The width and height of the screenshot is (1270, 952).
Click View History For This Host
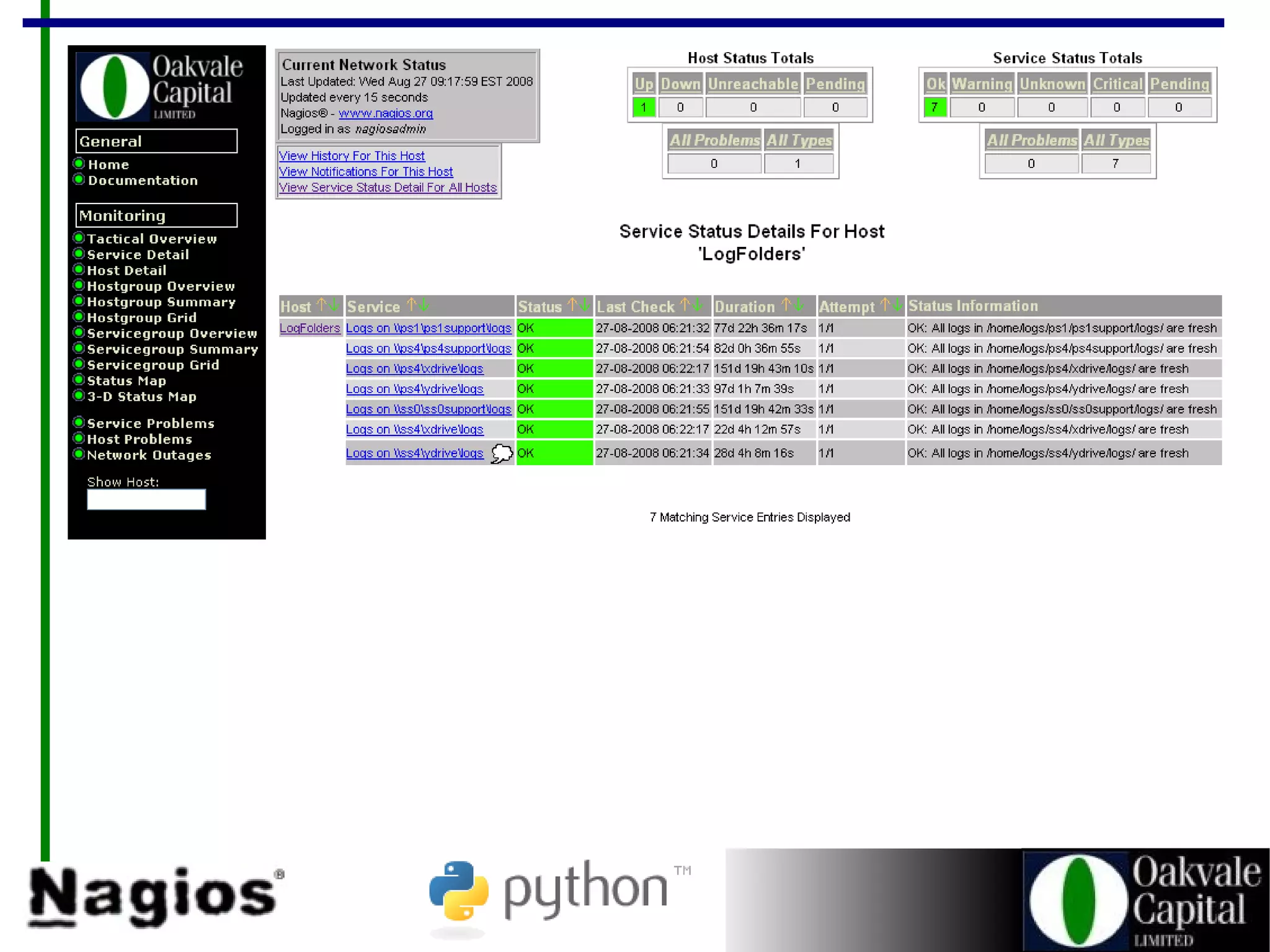[352, 156]
